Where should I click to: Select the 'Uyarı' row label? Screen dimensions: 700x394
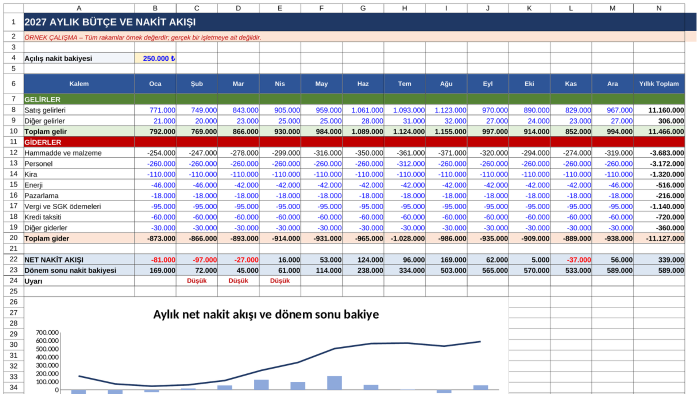click(x=79, y=281)
